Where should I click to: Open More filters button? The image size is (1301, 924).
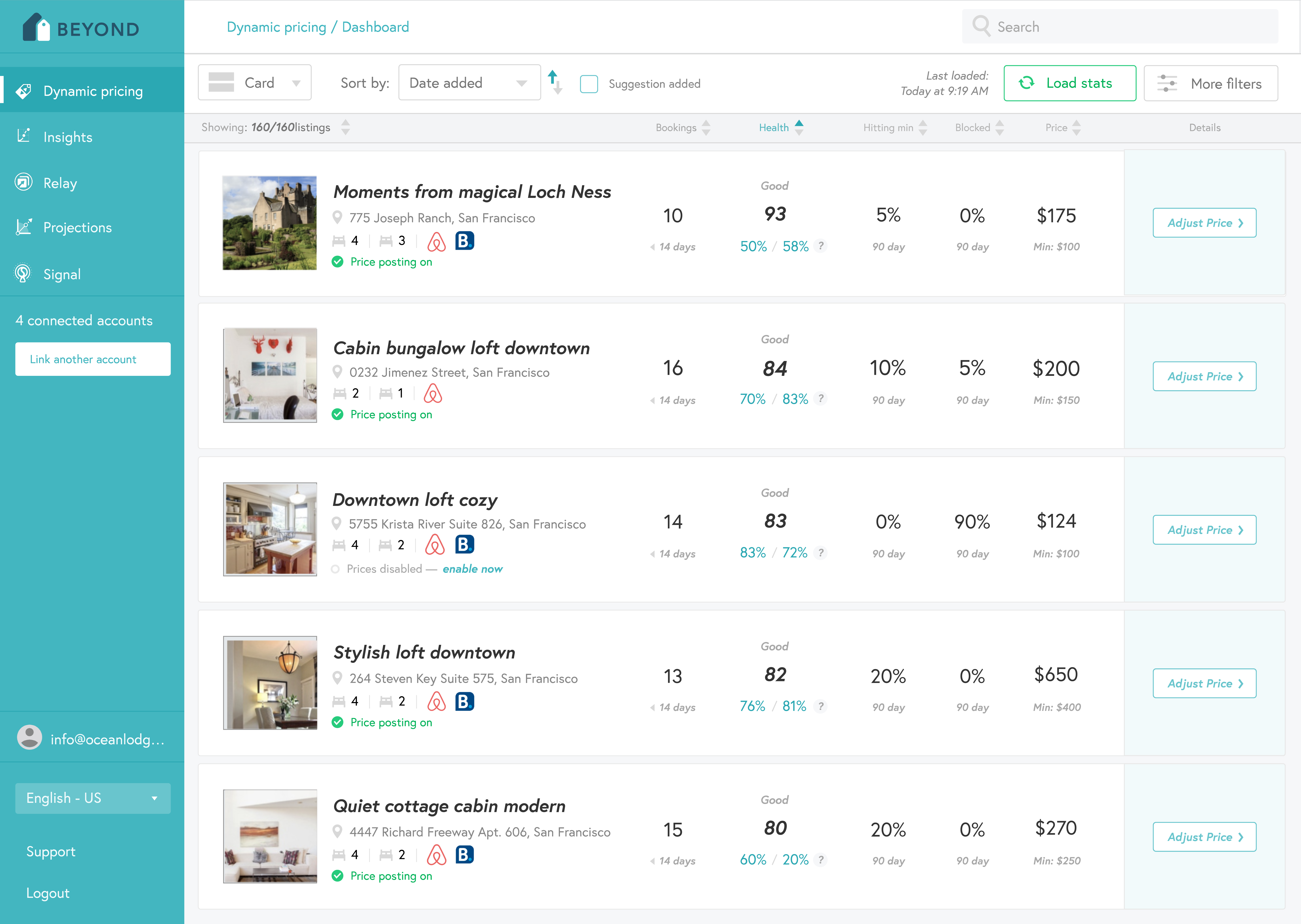(x=1211, y=83)
